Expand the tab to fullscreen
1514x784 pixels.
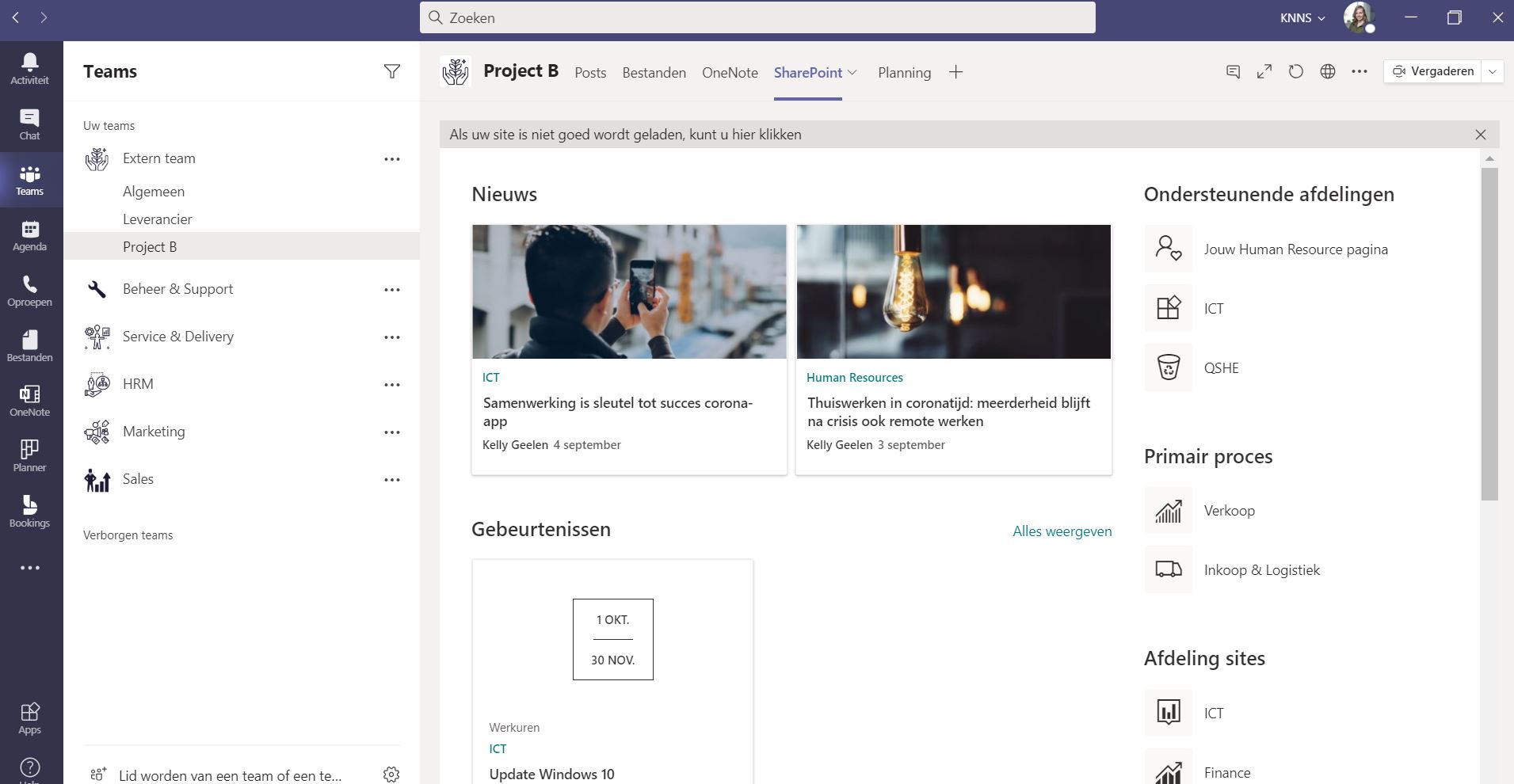(x=1264, y=71)
